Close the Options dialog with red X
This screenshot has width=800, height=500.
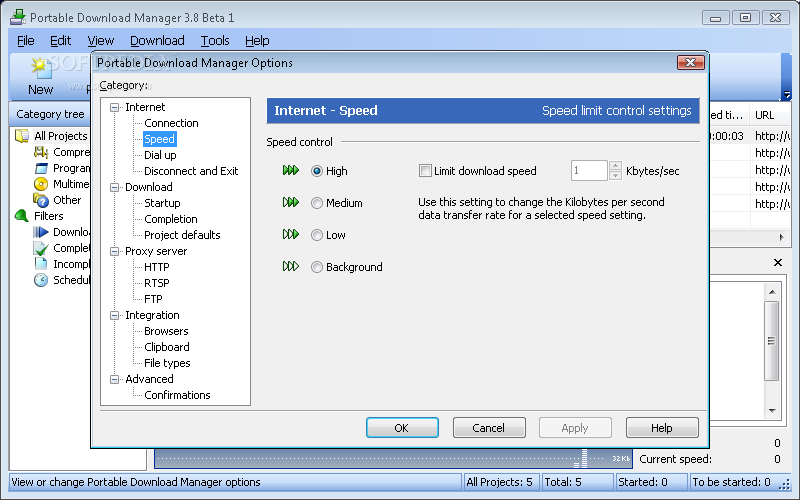pyautogui.click(x=690, y=62)
